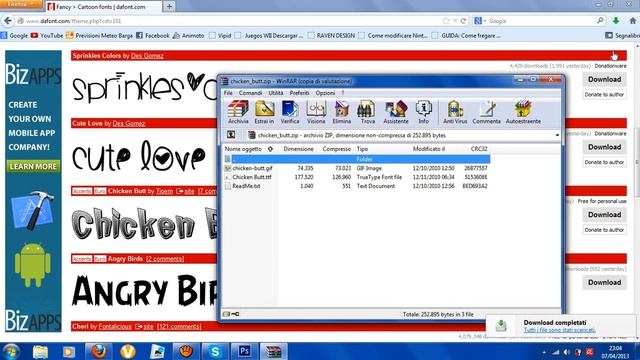Screen dimensions: 640x360
Task: Open Firefox from the taskbar
Action: point(98,351)
